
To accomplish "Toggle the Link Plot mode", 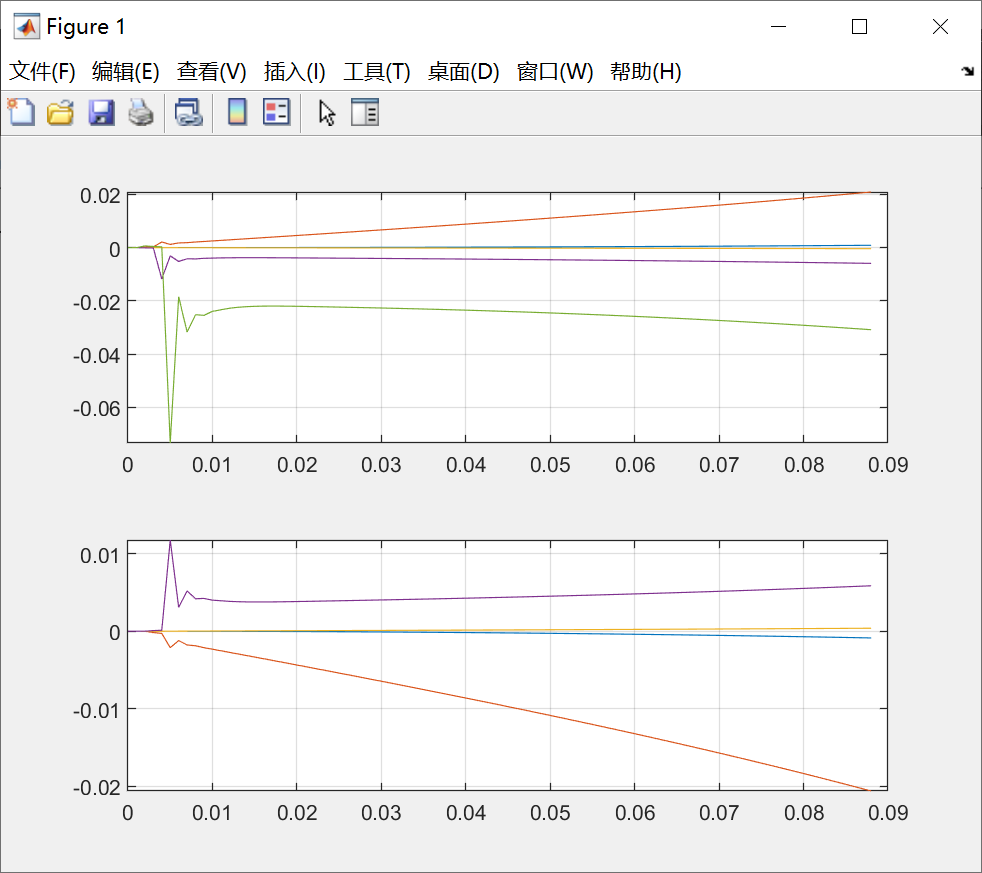I will point(187,112).
